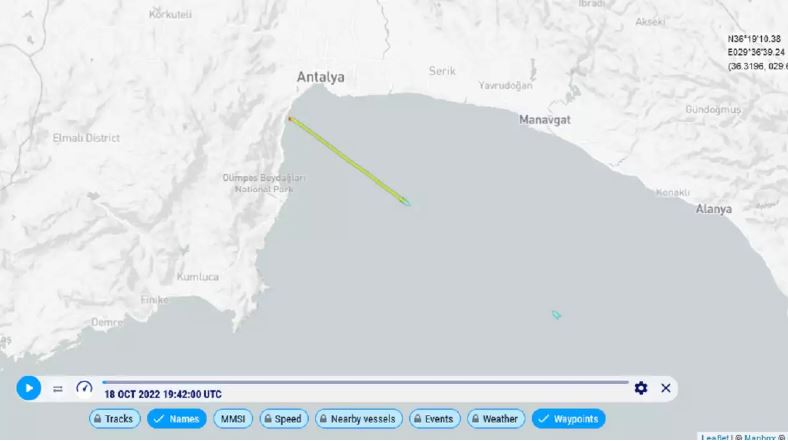Enable the Weather overlay chip

(x=496, y=419)
